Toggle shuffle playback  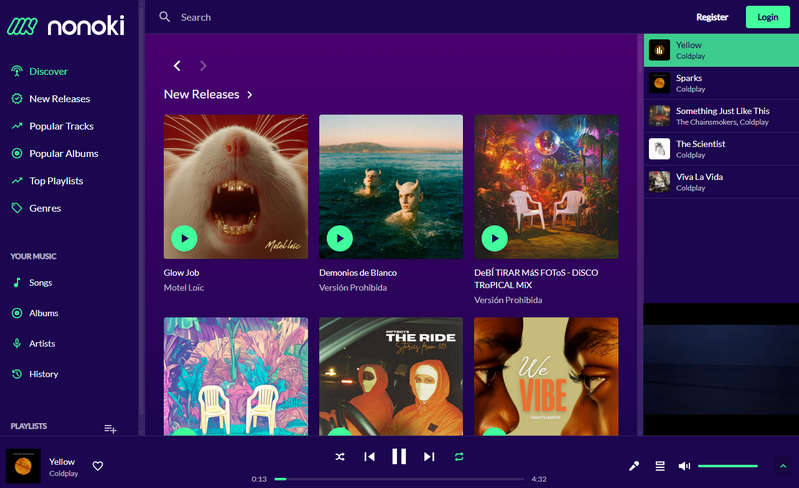(x=340, y=457)
